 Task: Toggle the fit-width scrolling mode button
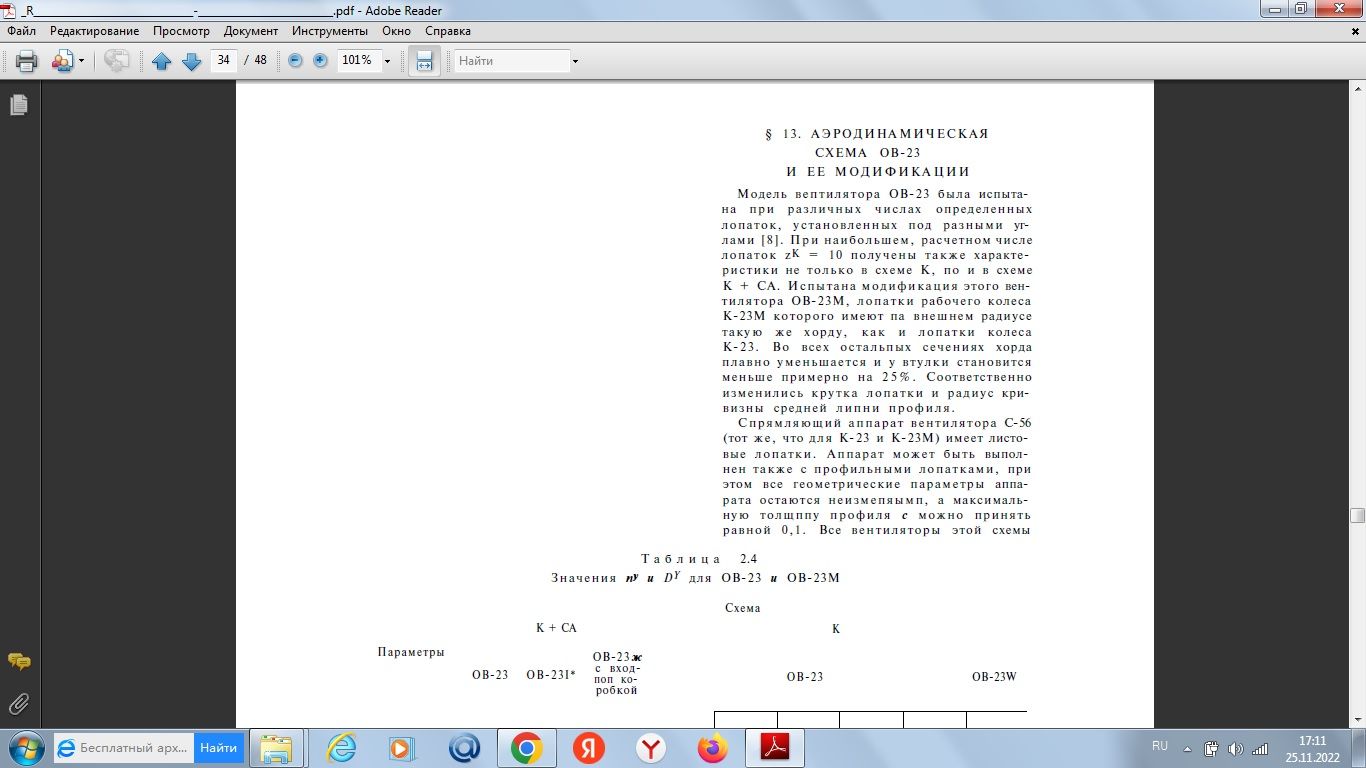pos(424,61)
